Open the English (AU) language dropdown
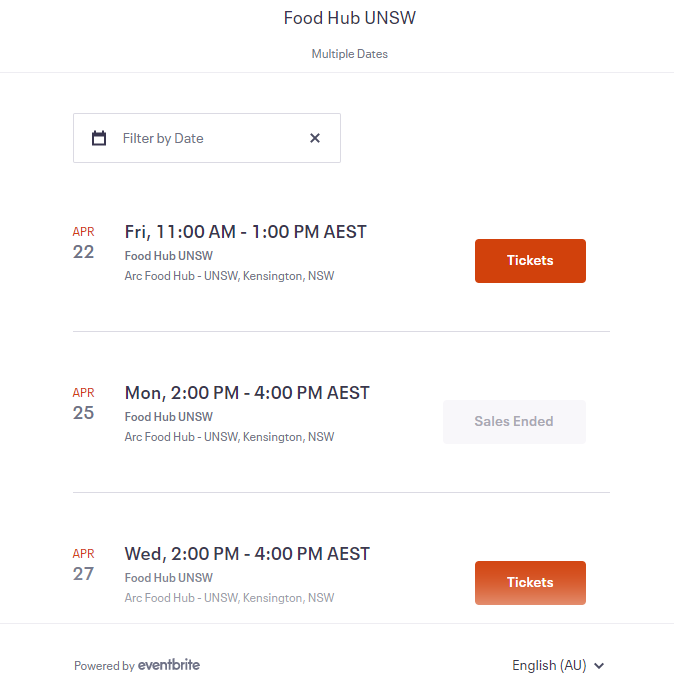The height and width of the screenshot is (694, 674). tap(558, 665)
